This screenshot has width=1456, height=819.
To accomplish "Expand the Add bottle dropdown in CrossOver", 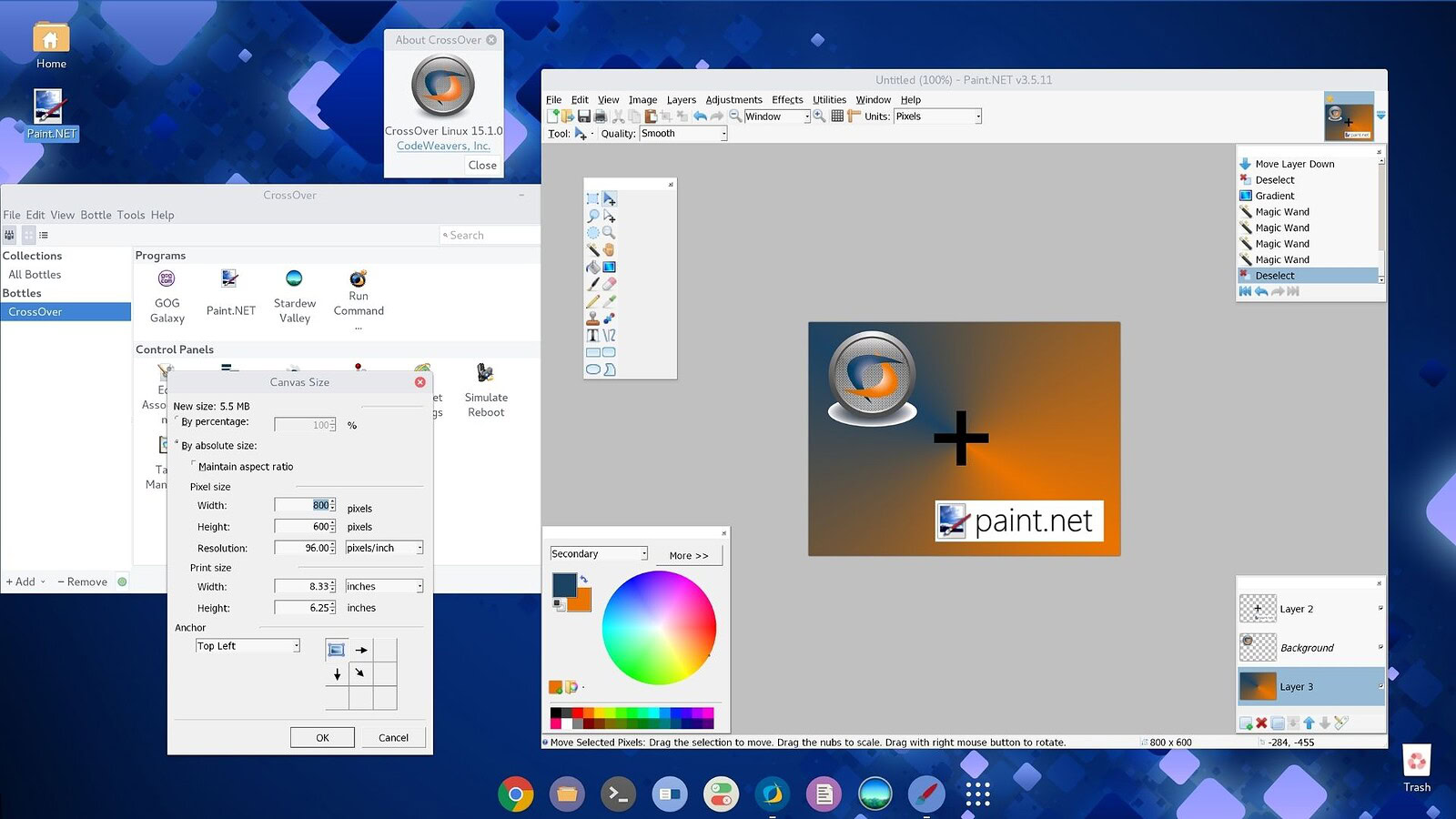I will (x=43, y=581).
